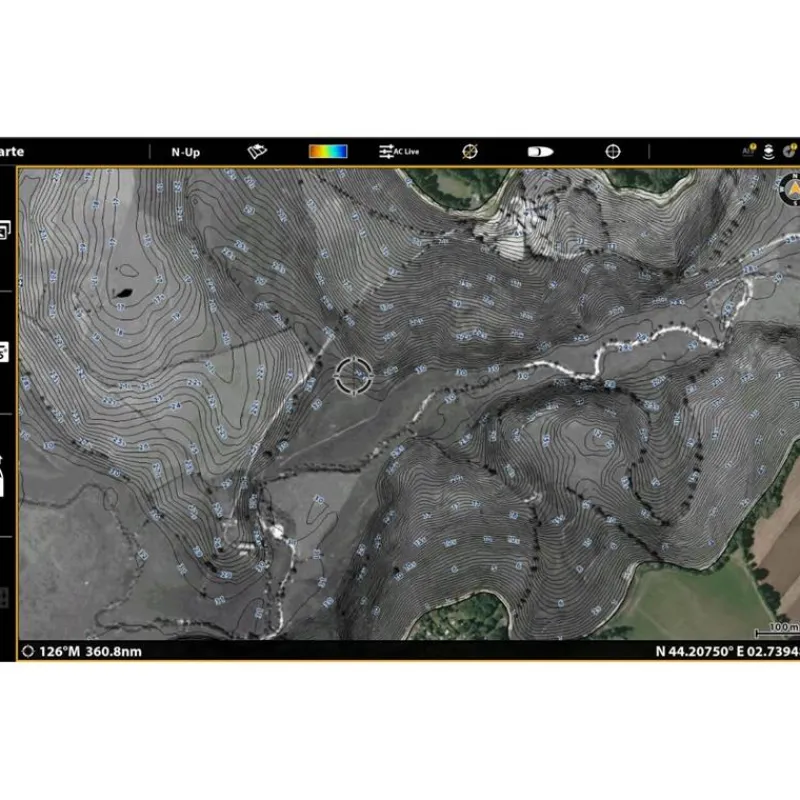Open the AC Live settings
The width and height of the screenshot is (800, 800).
pyautogui.click(x=399, y=152)
